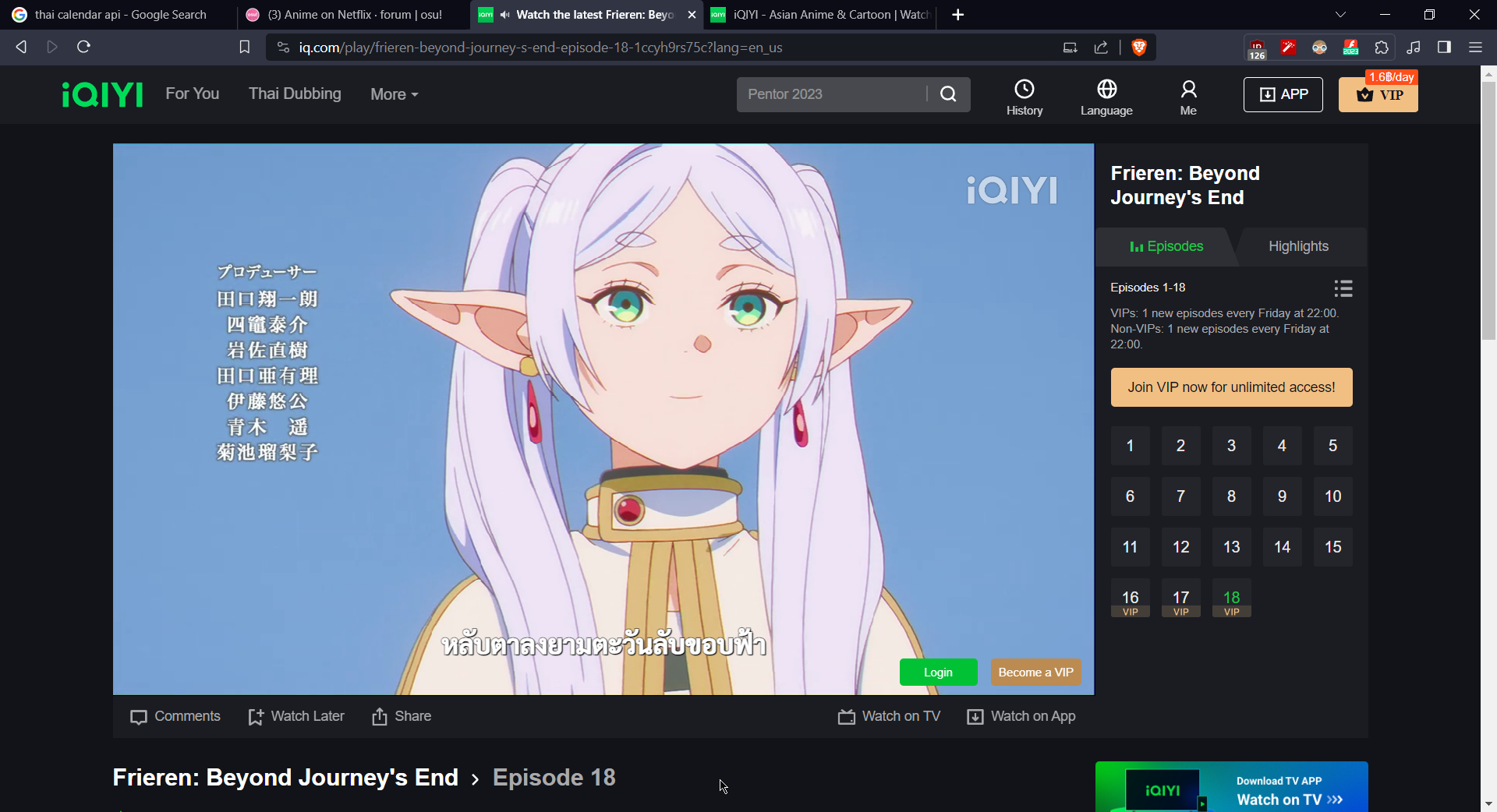Select episode 15

pyautogui.click(x=1332, y=547)
